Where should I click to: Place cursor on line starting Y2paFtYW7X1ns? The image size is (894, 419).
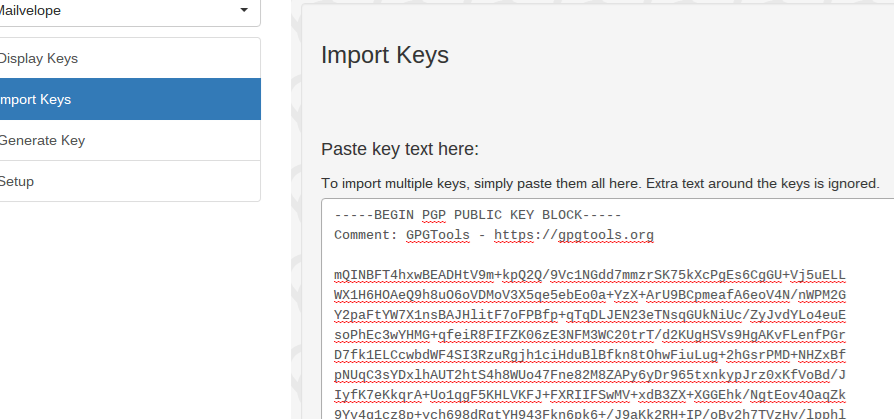(x=590, y=315)
